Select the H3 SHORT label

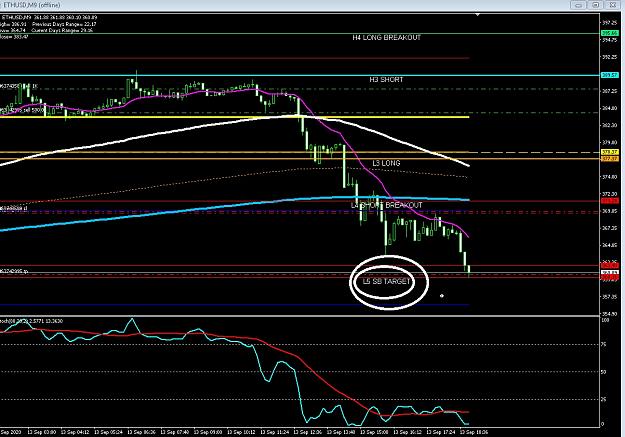tap(386, 80)
